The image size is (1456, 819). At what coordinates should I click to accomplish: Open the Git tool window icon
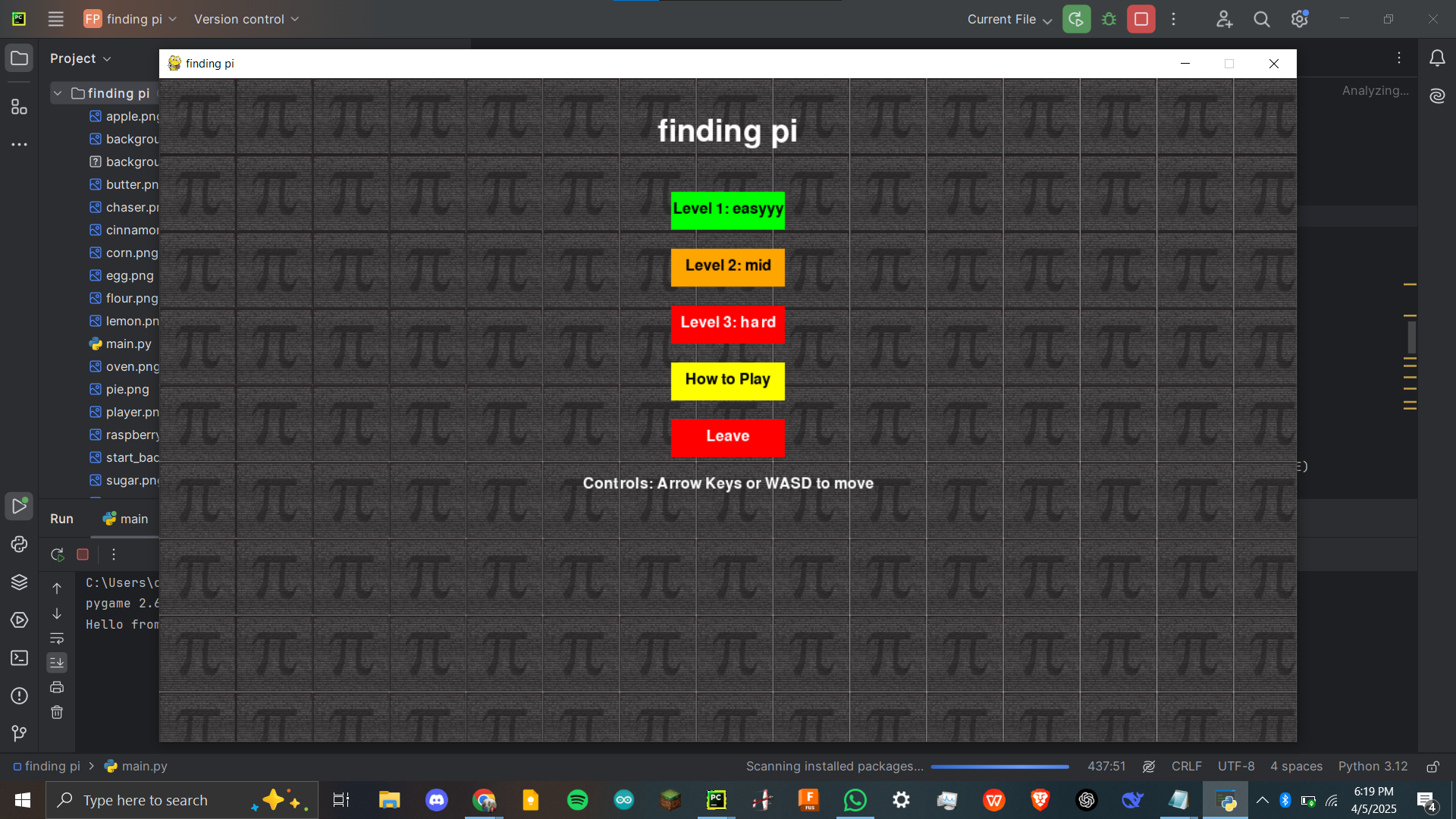19,733
